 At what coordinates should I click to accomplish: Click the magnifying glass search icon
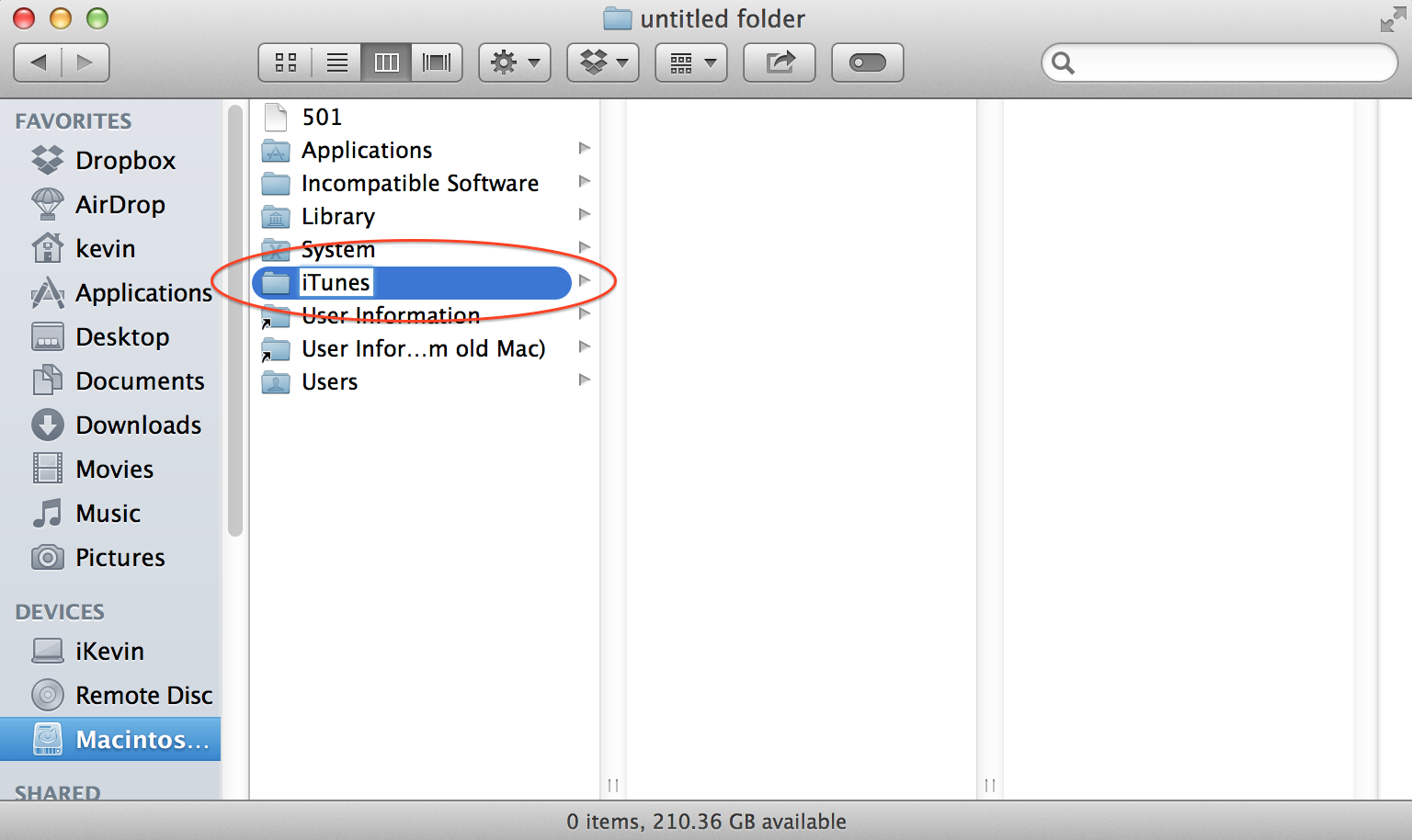(x=1063, y=62)
